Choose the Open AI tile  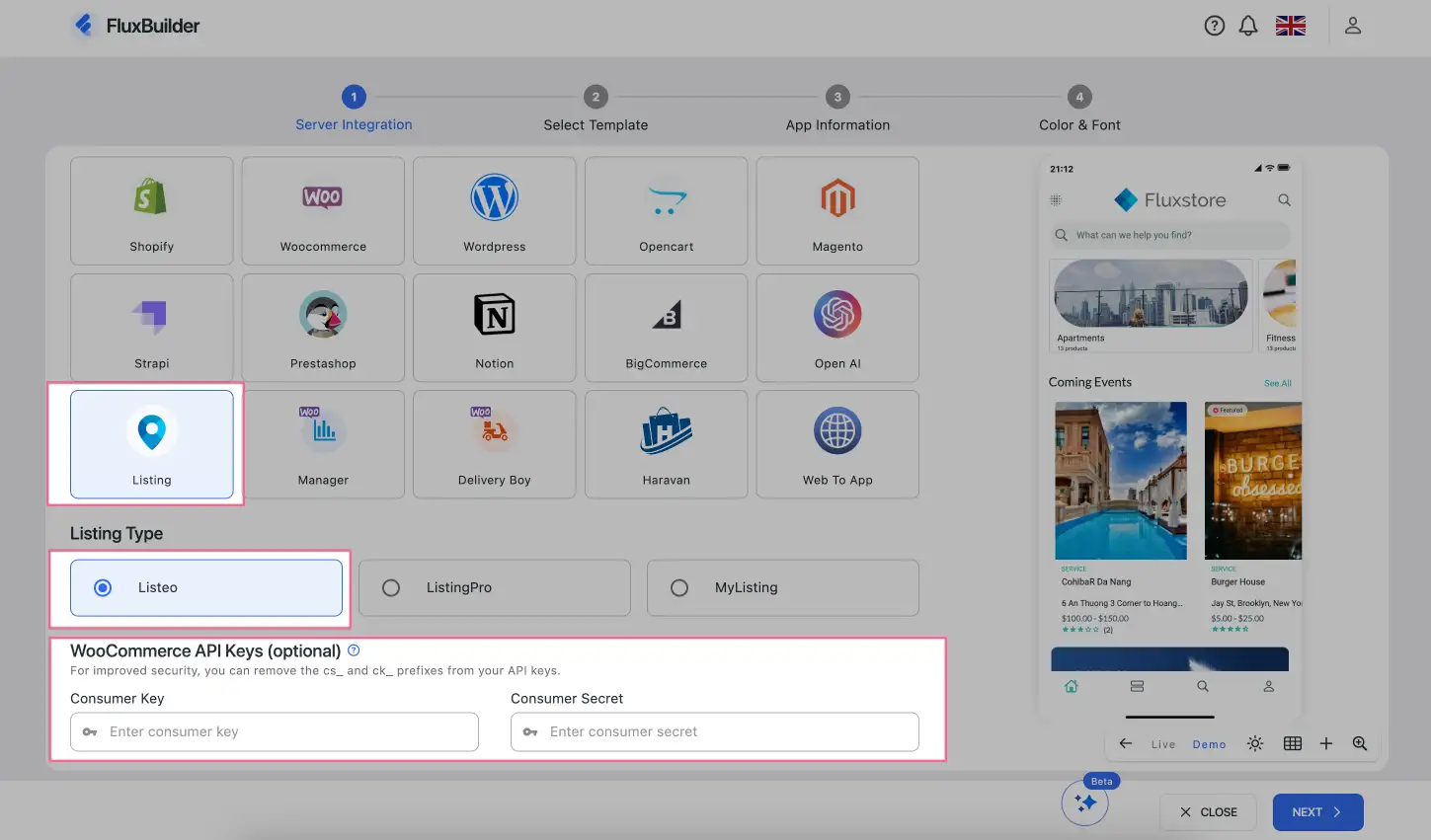837,327
